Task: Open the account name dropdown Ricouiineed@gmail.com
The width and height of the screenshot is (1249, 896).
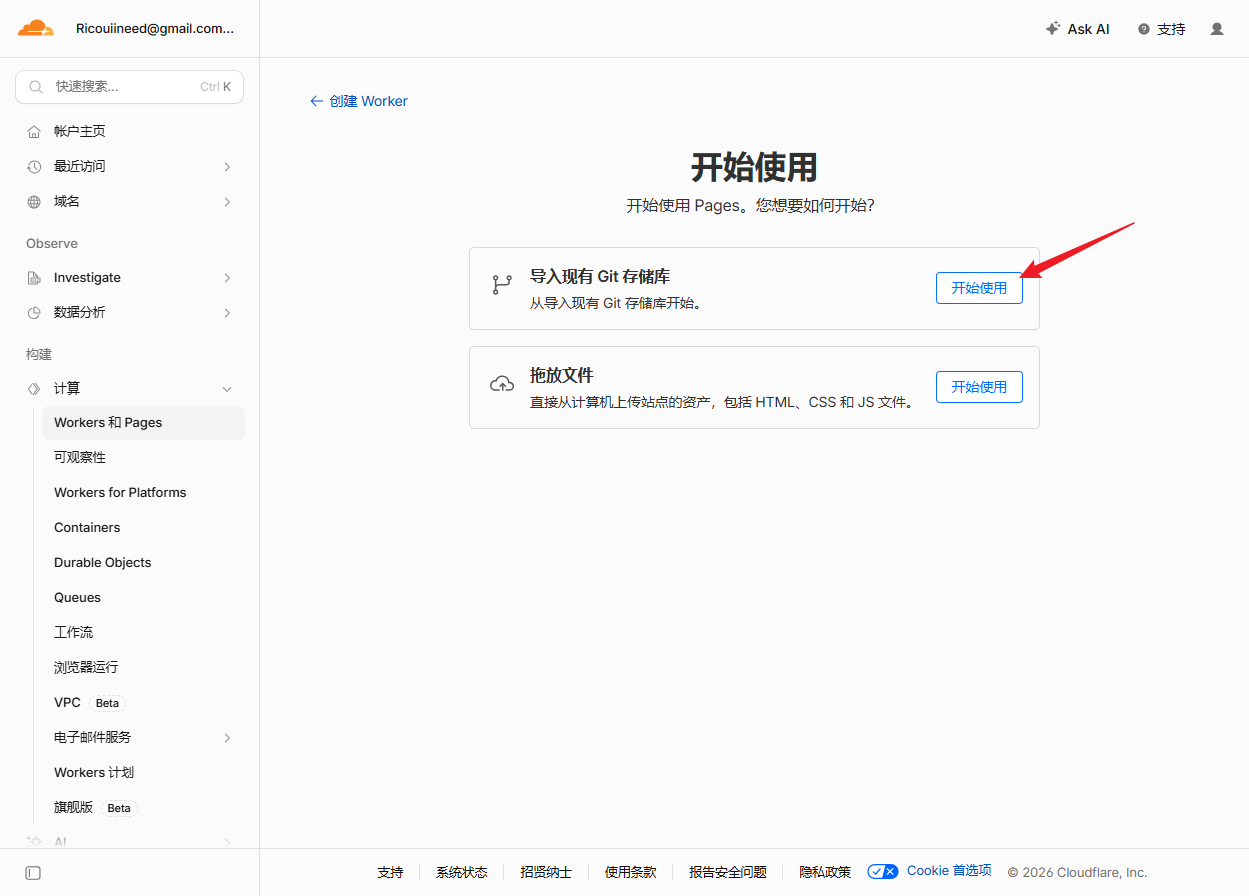Action: (155, 29)
